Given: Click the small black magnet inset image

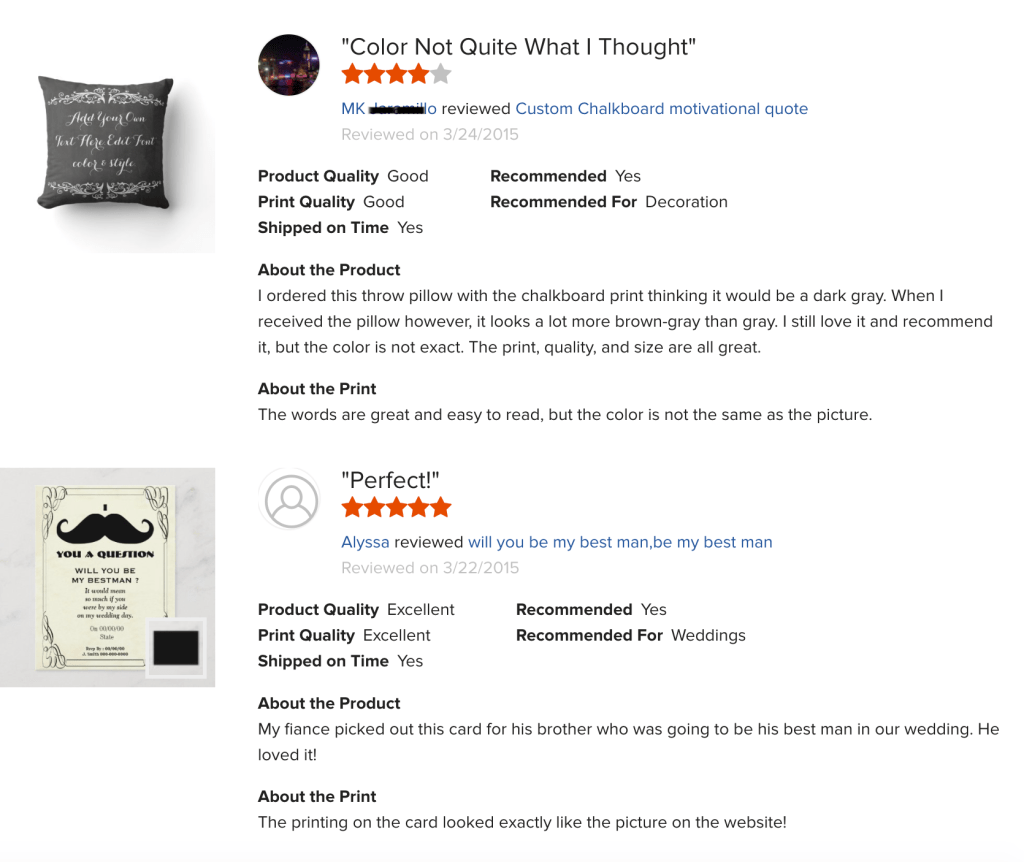Looking at the screenshot, I should (x=176, y=648).
